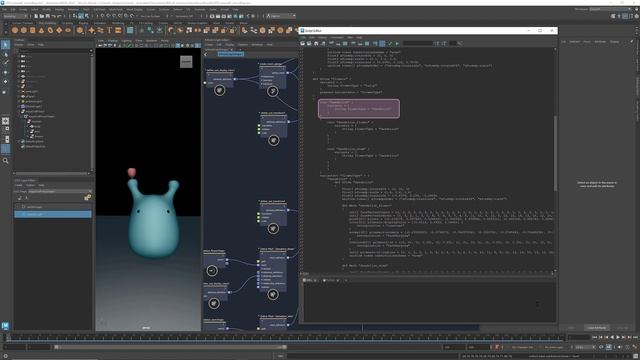640x360 pixels.
Task: Click the Select button in the Attribute Editor
Action: tap(571, 328)
